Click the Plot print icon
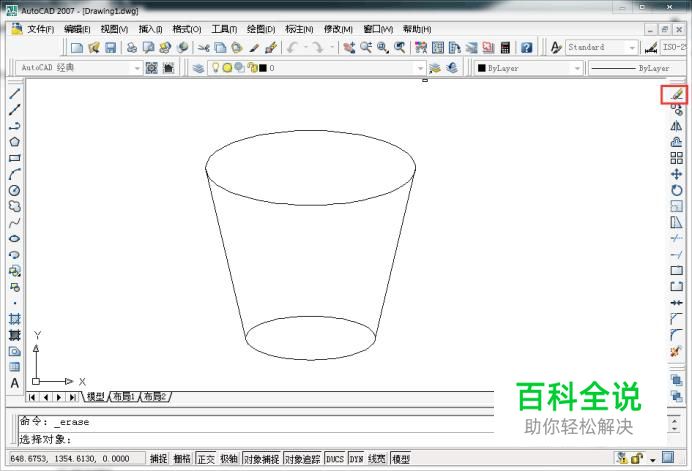This screenshot has width=692, height=471. click(x=132, y=48)
